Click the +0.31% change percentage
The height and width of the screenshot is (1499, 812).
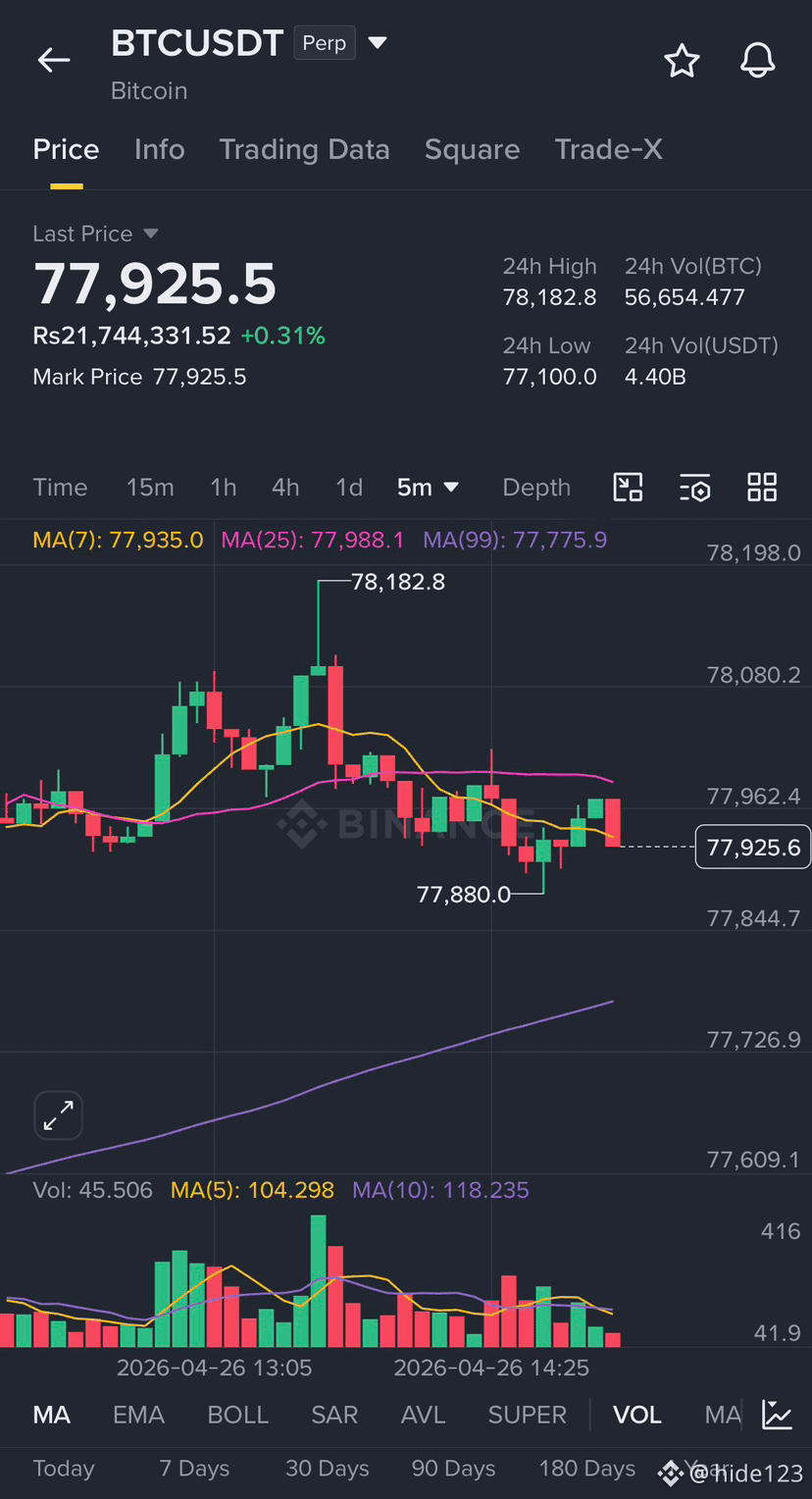pyautogui.click(x=282, y=336)
